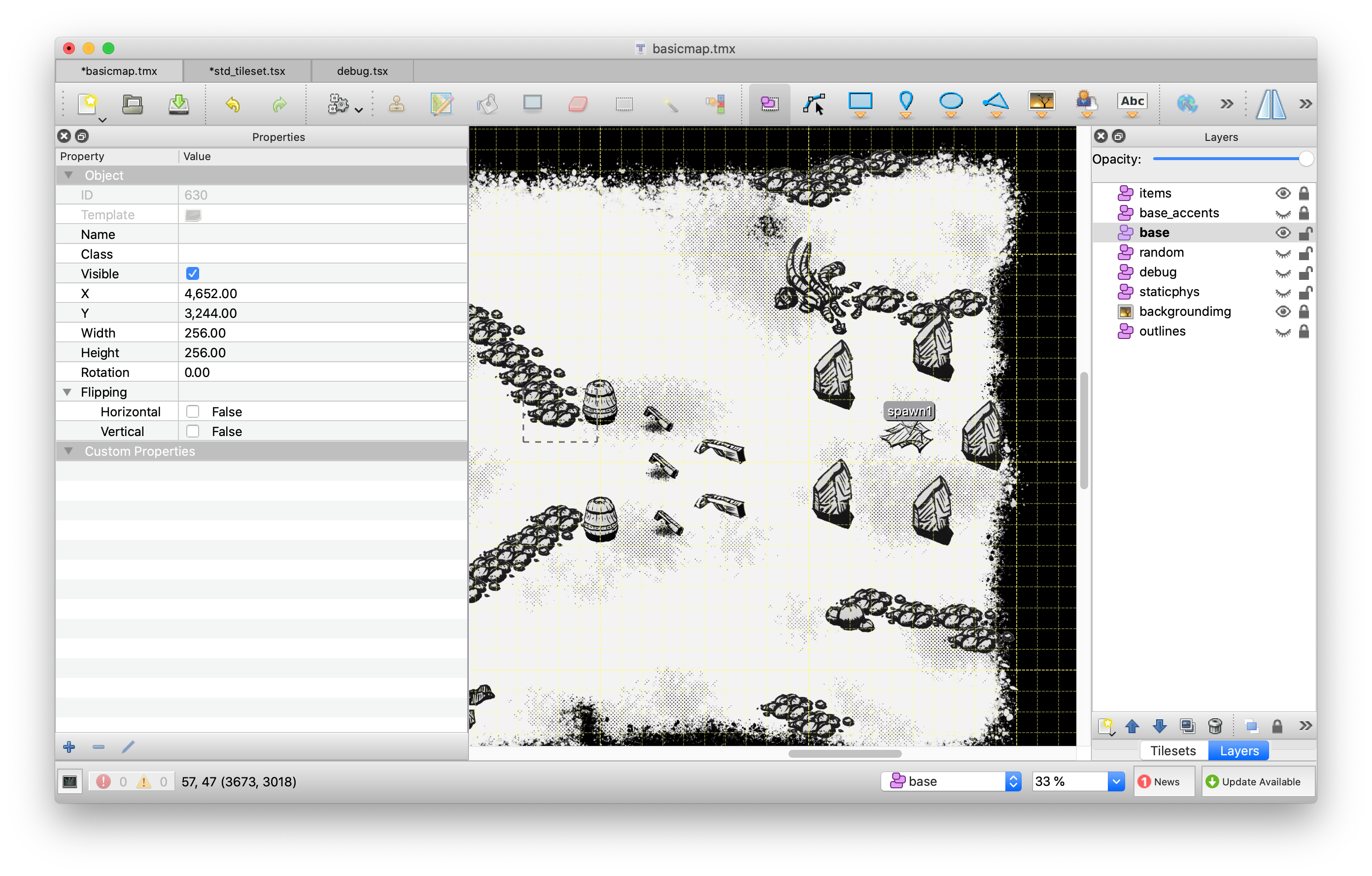The height and width of the screenshot is (876, 1372).
Task: Click the Remove Layer trash button
Action: click(x=1215, y=726)
